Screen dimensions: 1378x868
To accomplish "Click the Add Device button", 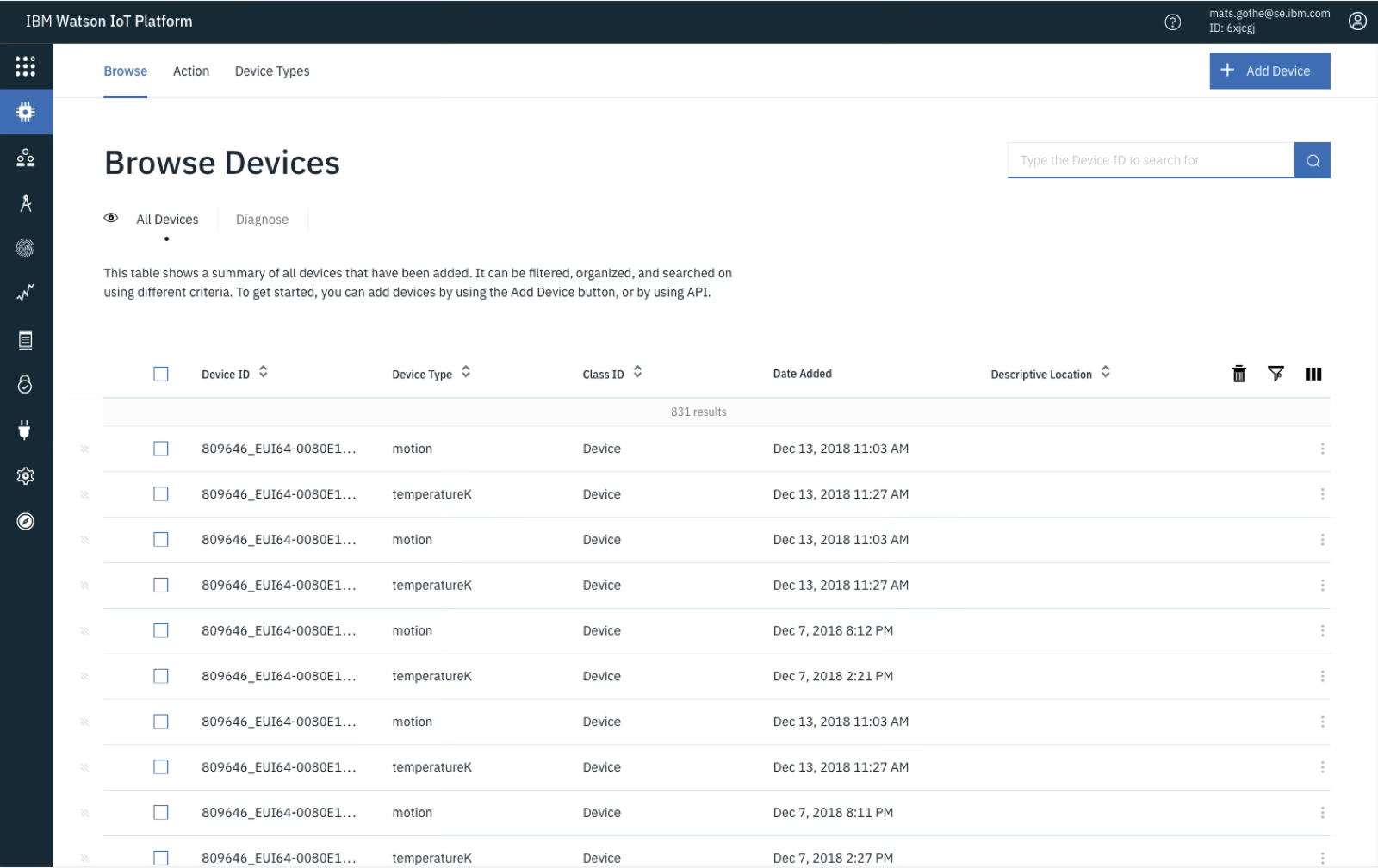I will pos(1269,71).
